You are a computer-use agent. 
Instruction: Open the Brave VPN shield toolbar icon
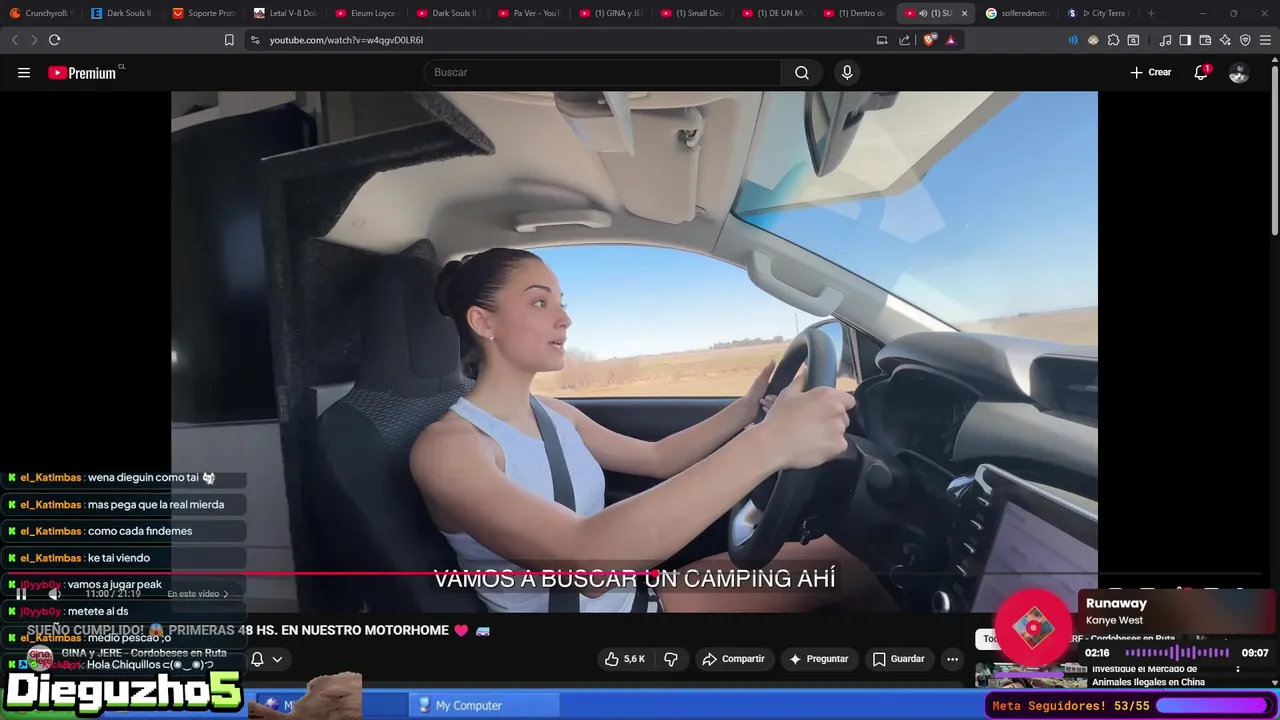coord(1245,40)
